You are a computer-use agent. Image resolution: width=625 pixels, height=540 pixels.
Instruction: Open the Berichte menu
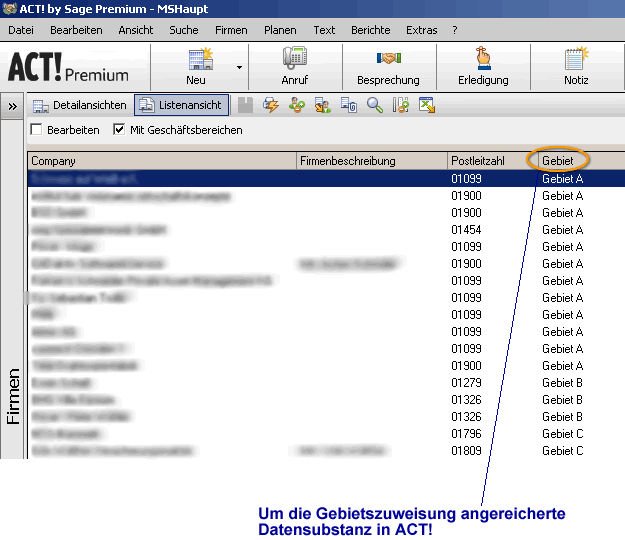[x=370, y=30]
